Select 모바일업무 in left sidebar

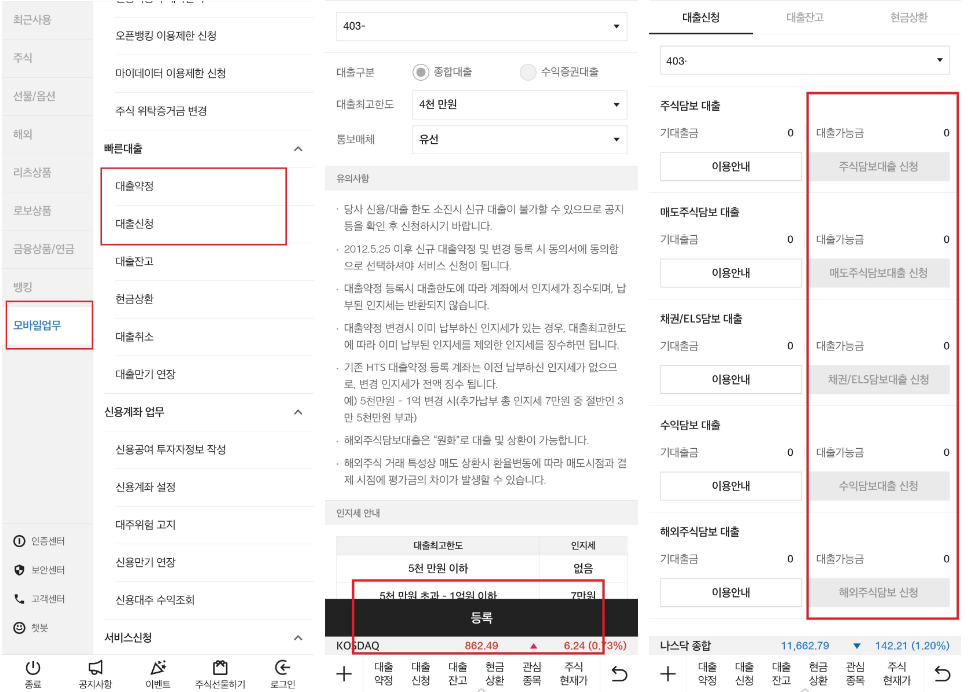(x=49, y=325)
